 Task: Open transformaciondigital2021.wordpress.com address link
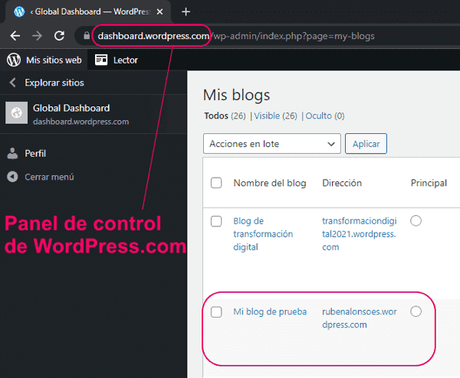pyautogui.click(x=359, y=234)
